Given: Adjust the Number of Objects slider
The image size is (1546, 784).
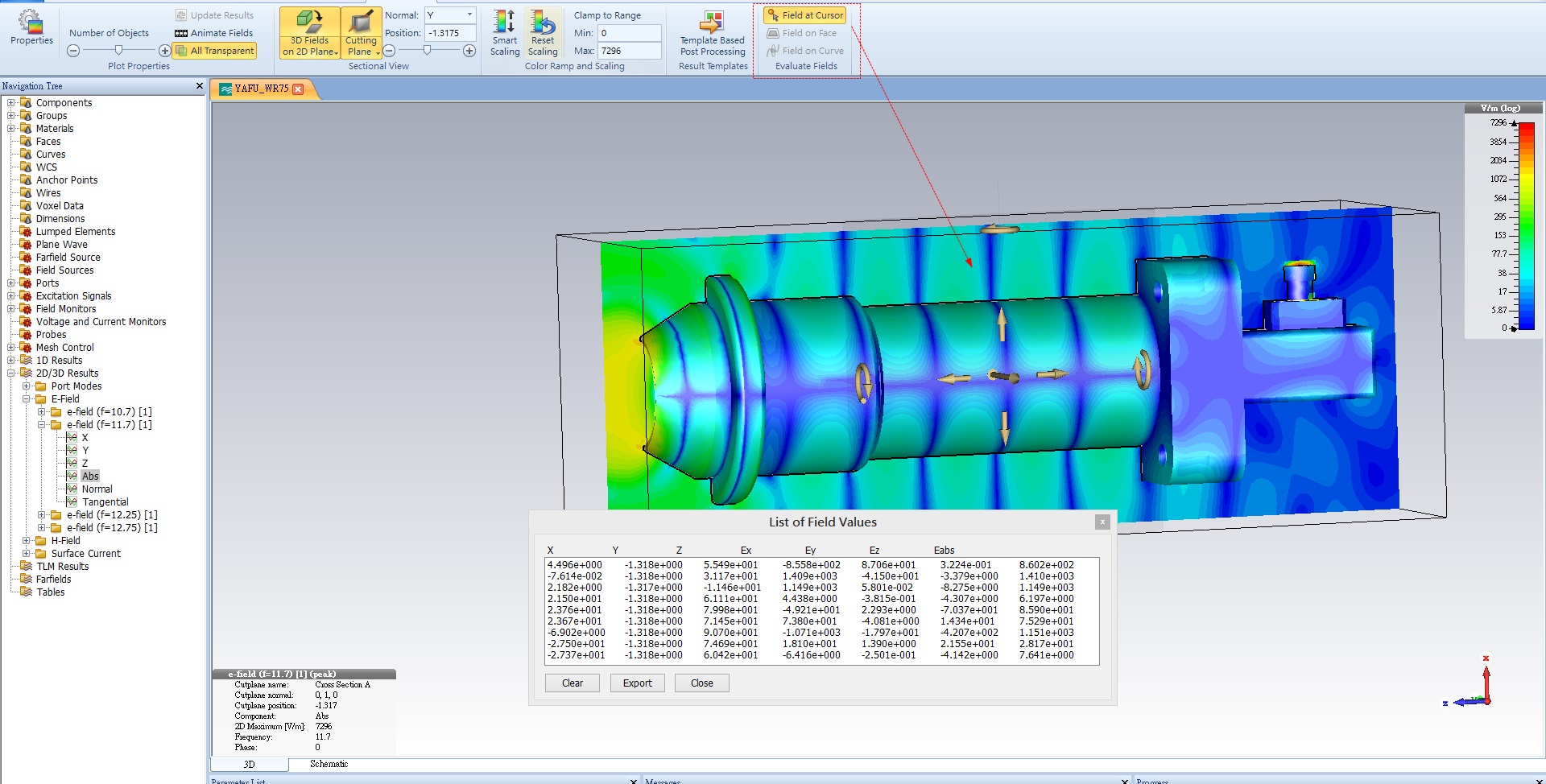Looking at the screenshot, I should coord(119,51).
